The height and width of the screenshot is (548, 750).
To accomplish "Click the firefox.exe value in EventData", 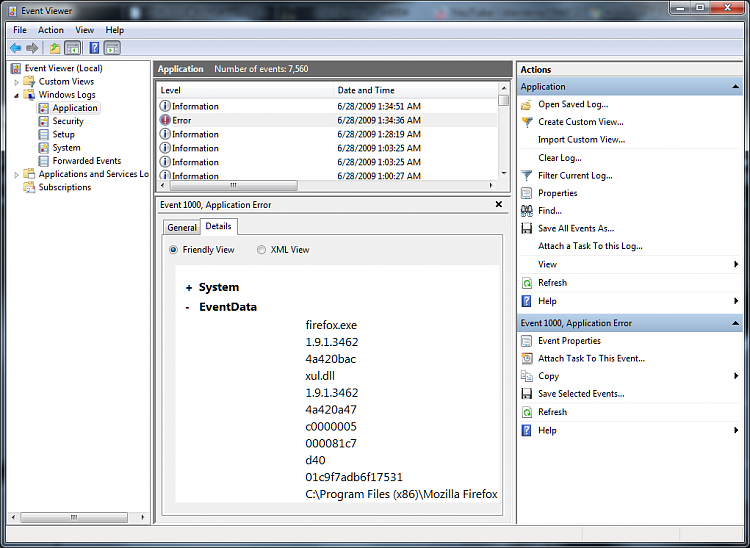I will [x=331, y=325].
